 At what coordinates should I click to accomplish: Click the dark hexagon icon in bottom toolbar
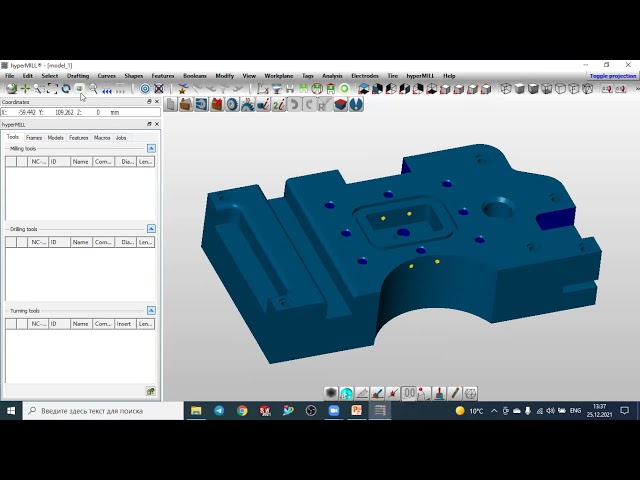tap(331, 393)
